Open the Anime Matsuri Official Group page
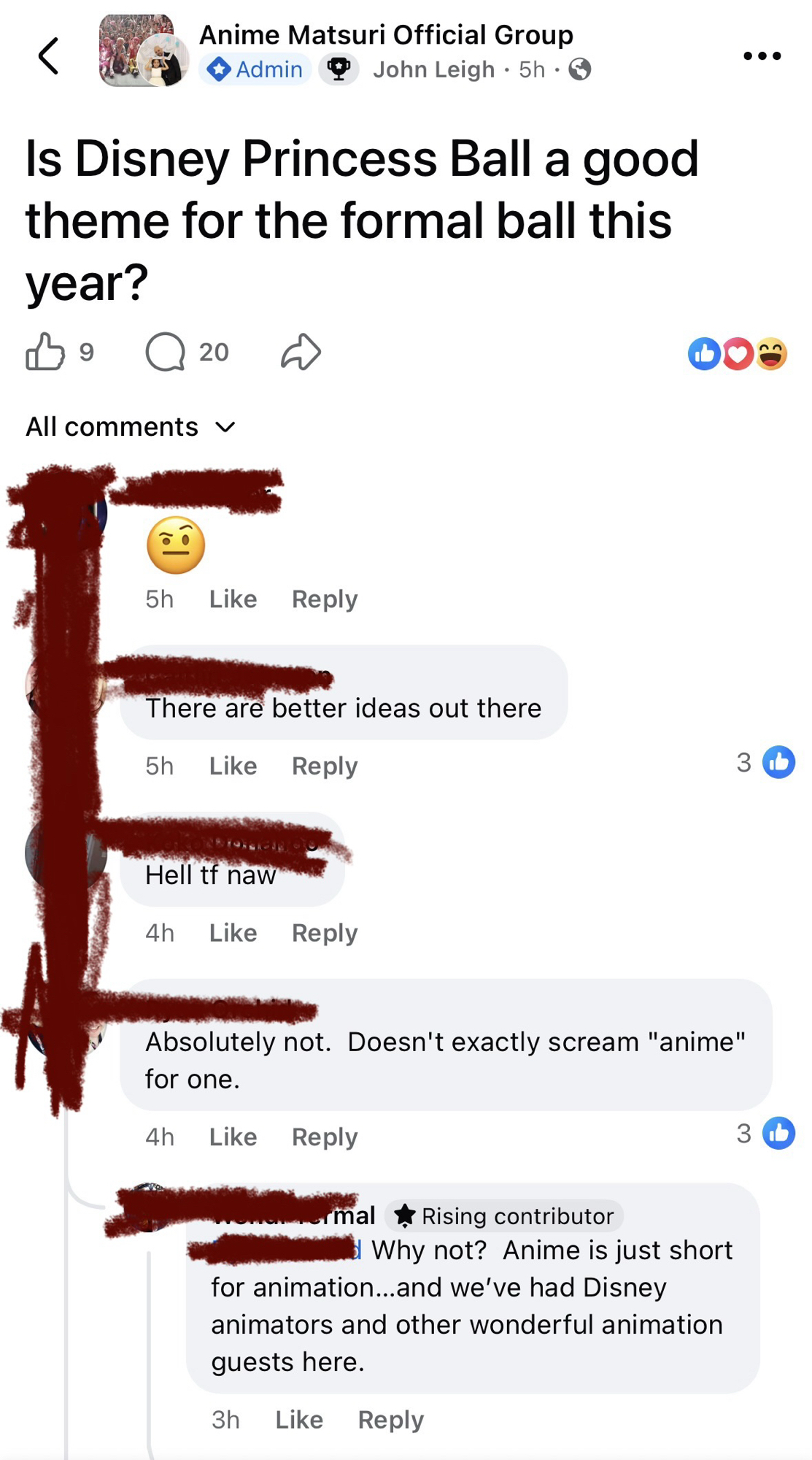The width and height of the screenshot is (812, 1460). point(386,34)
